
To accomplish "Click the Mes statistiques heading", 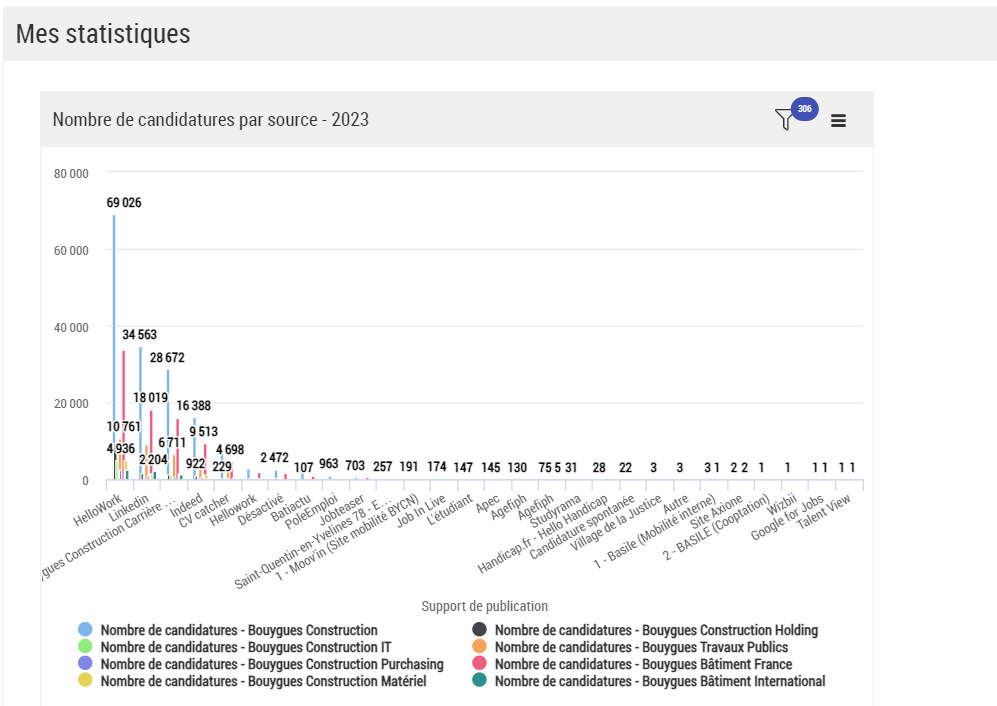I will click(x=103, y=33).
